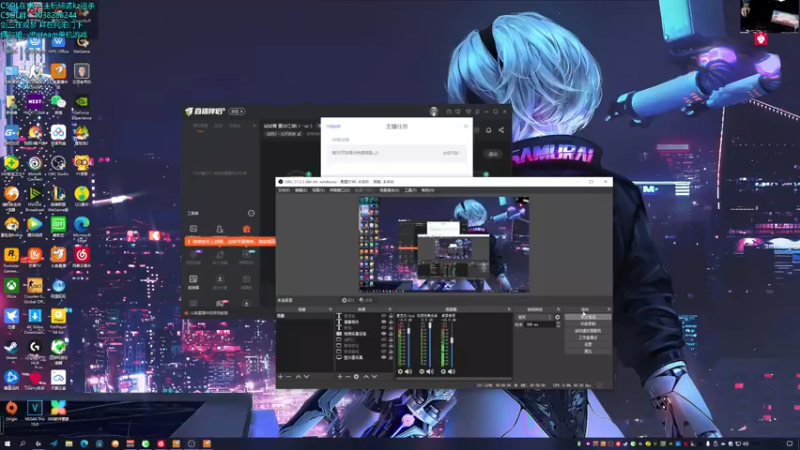
Task: Open mixer settings gear for 桌面音频 channel
Action: [443, 371]
